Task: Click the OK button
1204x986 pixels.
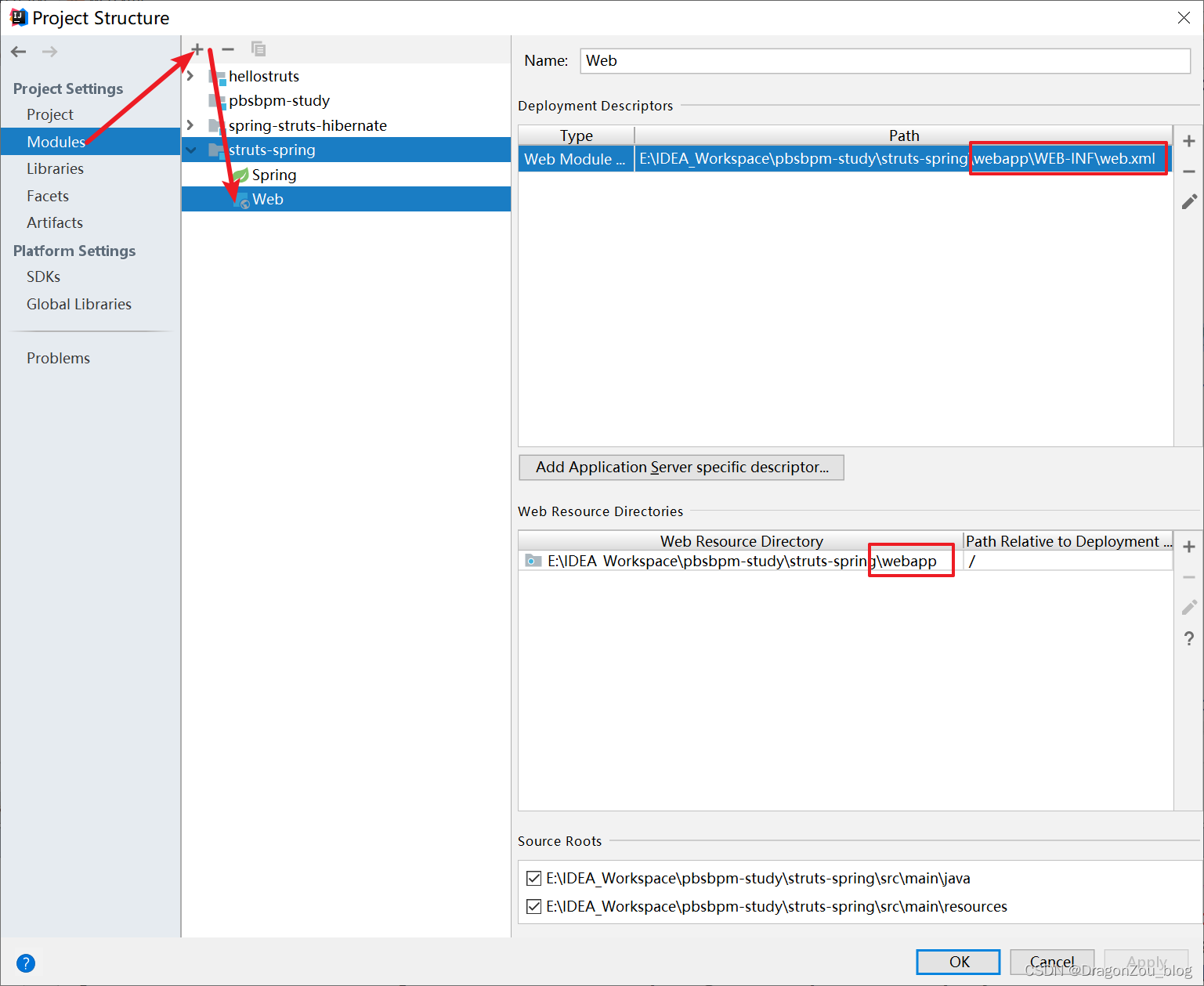Action: pyautogui.click(x=958, y=962)
